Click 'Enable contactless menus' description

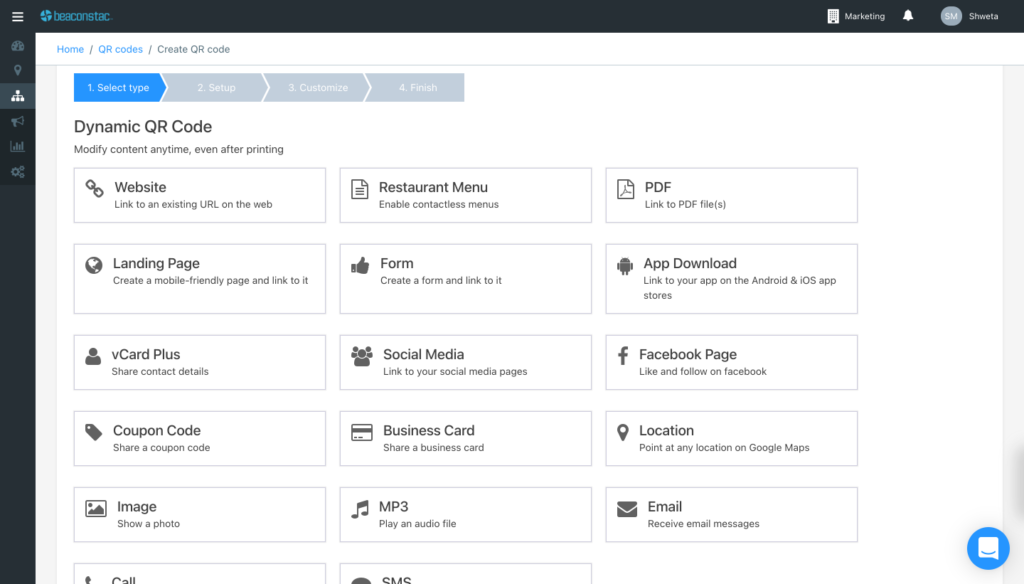(x=439, y=204)
